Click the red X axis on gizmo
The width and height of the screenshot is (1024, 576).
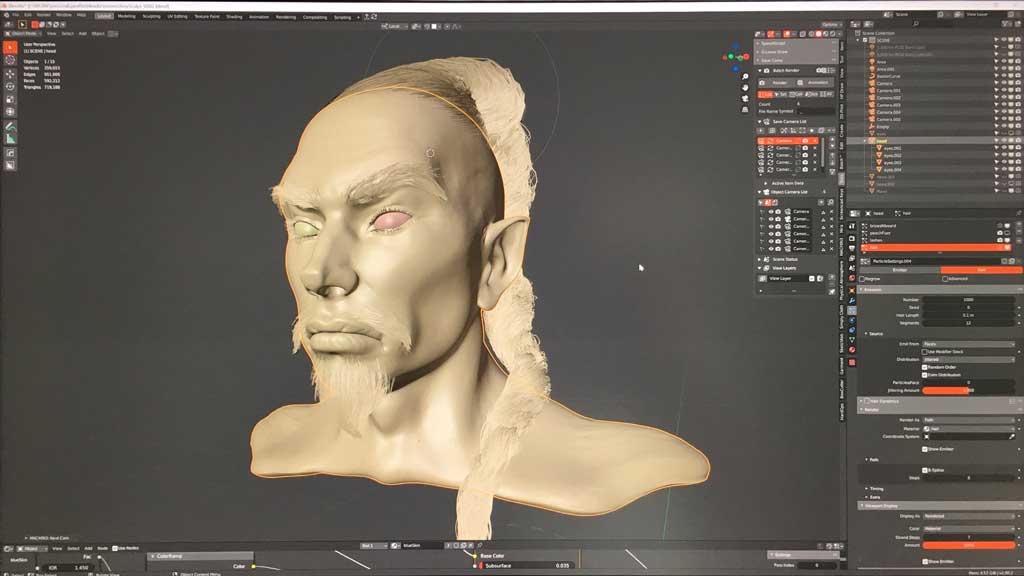[x=747, y=57]
